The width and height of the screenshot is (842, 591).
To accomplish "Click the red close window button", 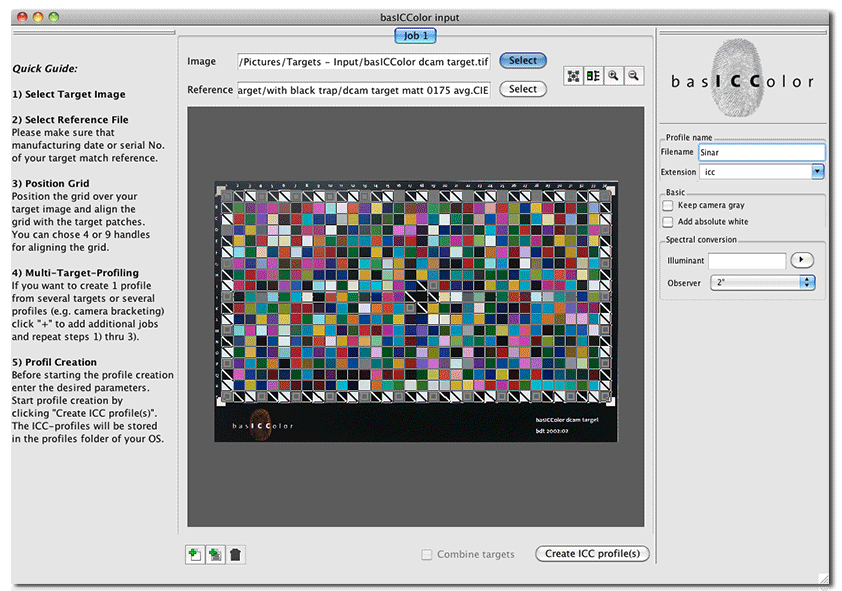I will click(x=23, y=17).
